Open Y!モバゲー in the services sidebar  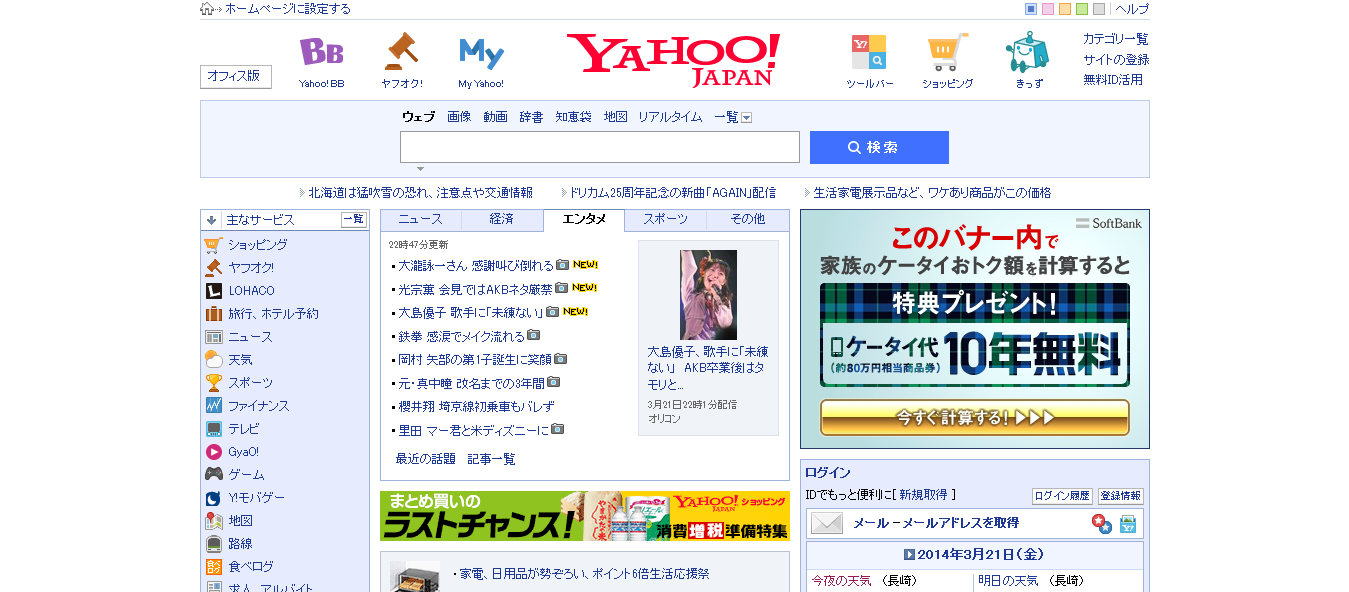(256, 498)
